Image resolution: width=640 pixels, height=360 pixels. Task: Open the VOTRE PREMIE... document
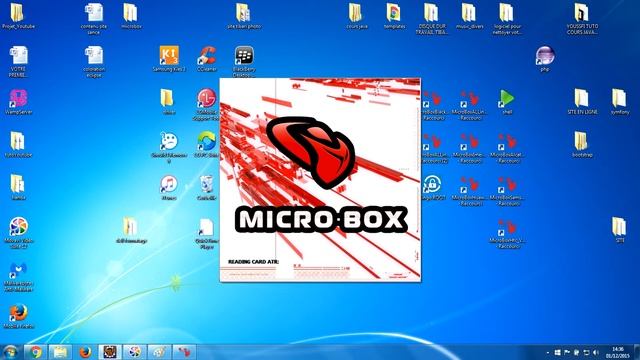pos(18,62)
